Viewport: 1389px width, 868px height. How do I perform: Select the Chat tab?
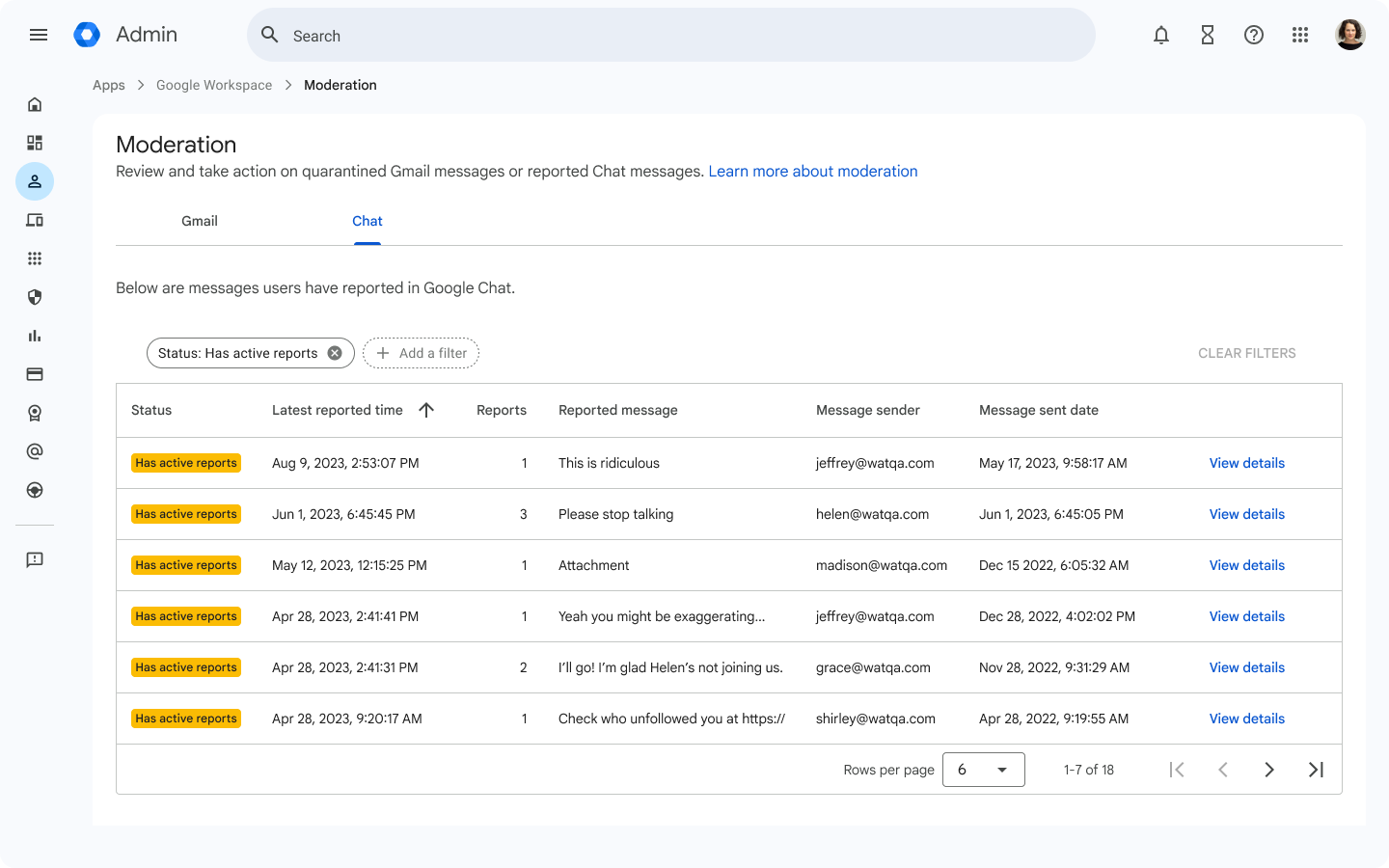[x=368, y=221]
